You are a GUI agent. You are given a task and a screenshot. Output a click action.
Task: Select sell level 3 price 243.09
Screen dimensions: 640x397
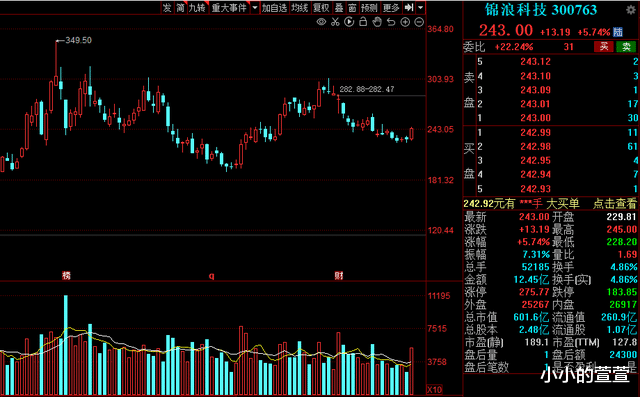[x=536, y=90]
